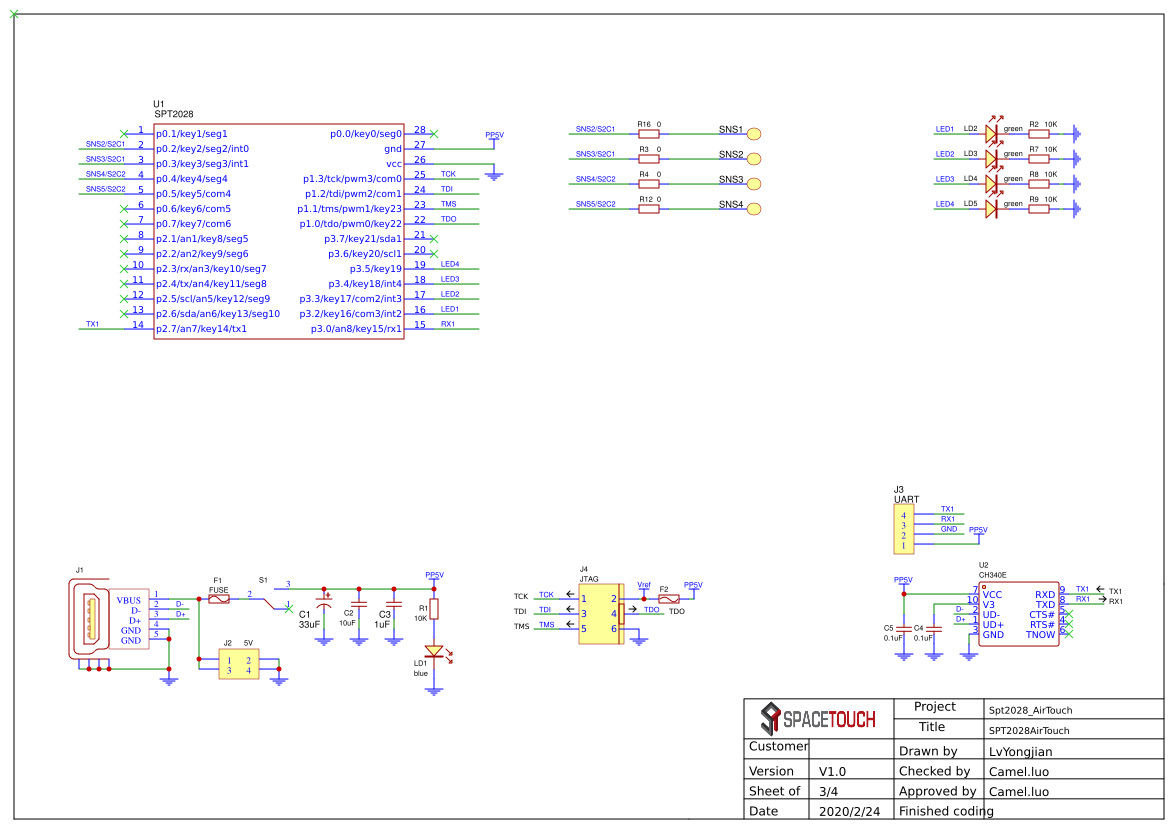Click the date 2020/2/24
Image resolution: width=1174 pixels, height=829 pixels.
tap(849, 811)
